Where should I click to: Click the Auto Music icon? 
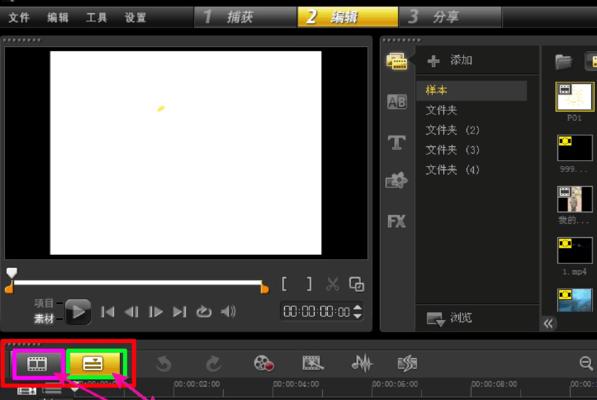(407, 363)
